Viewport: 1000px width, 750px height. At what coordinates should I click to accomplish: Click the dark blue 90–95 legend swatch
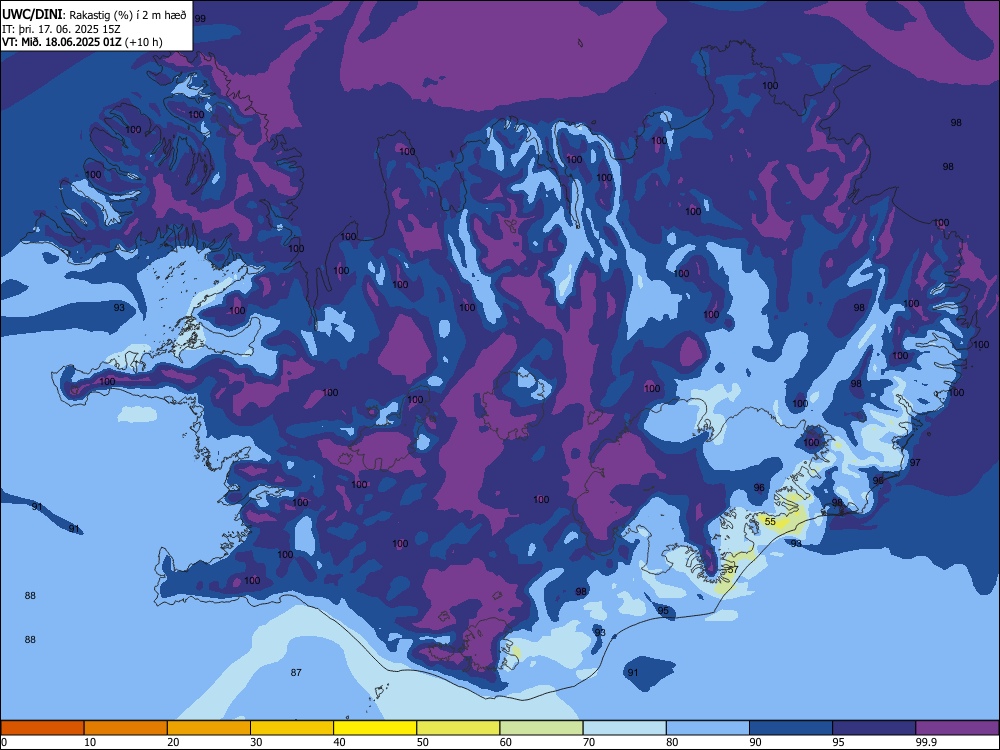pyautogui.click(x=791, y=728)
